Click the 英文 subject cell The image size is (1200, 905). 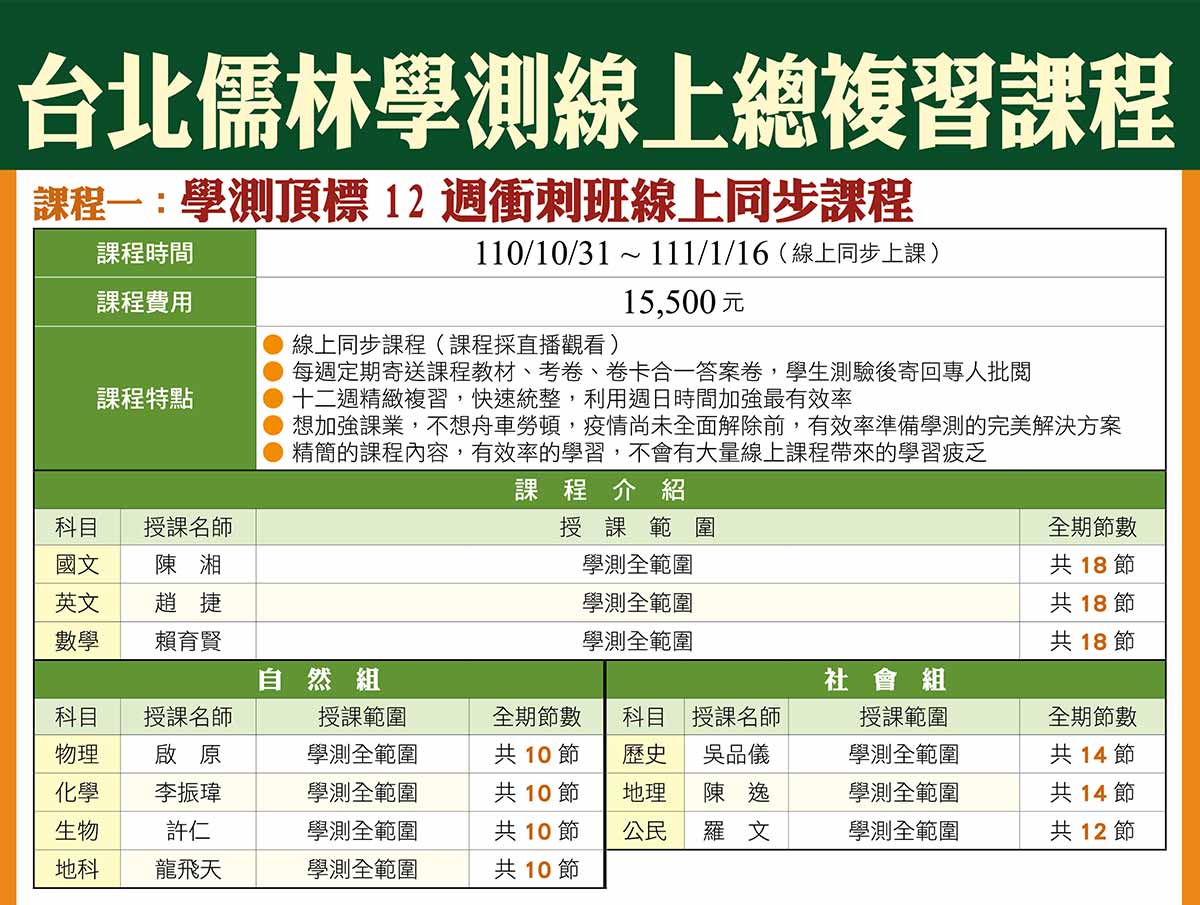(x=77, y=603)
